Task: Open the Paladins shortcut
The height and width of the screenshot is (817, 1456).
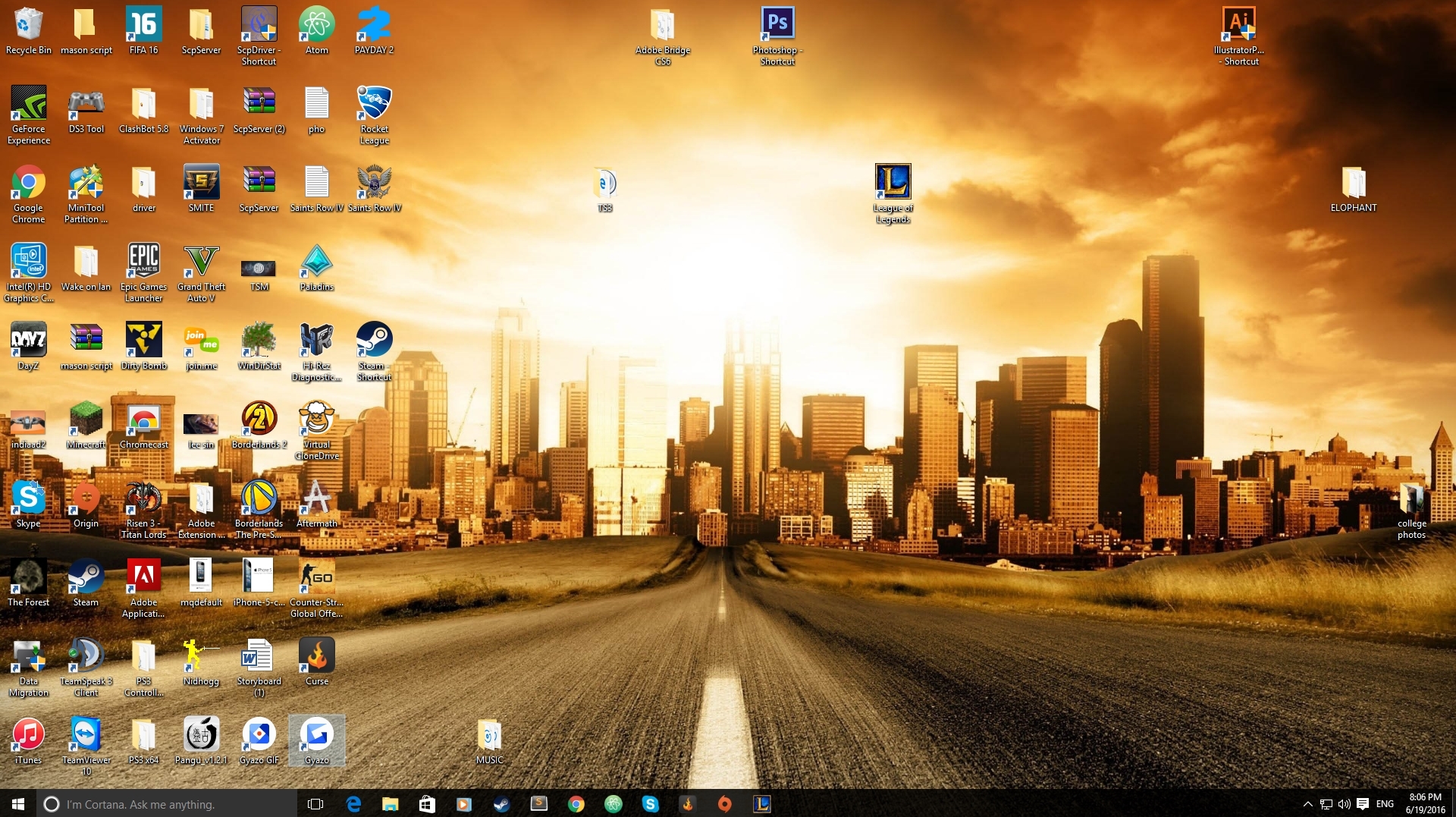Action: [x=316, y=268]
